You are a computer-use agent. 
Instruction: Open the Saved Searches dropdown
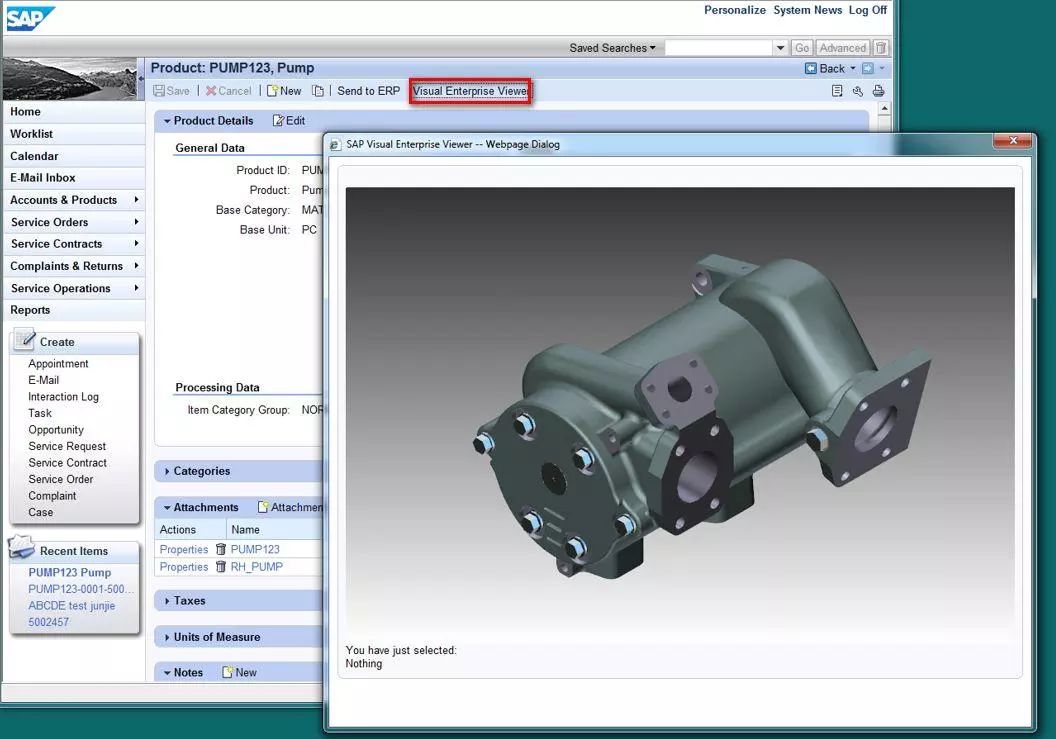click(612, 48)
